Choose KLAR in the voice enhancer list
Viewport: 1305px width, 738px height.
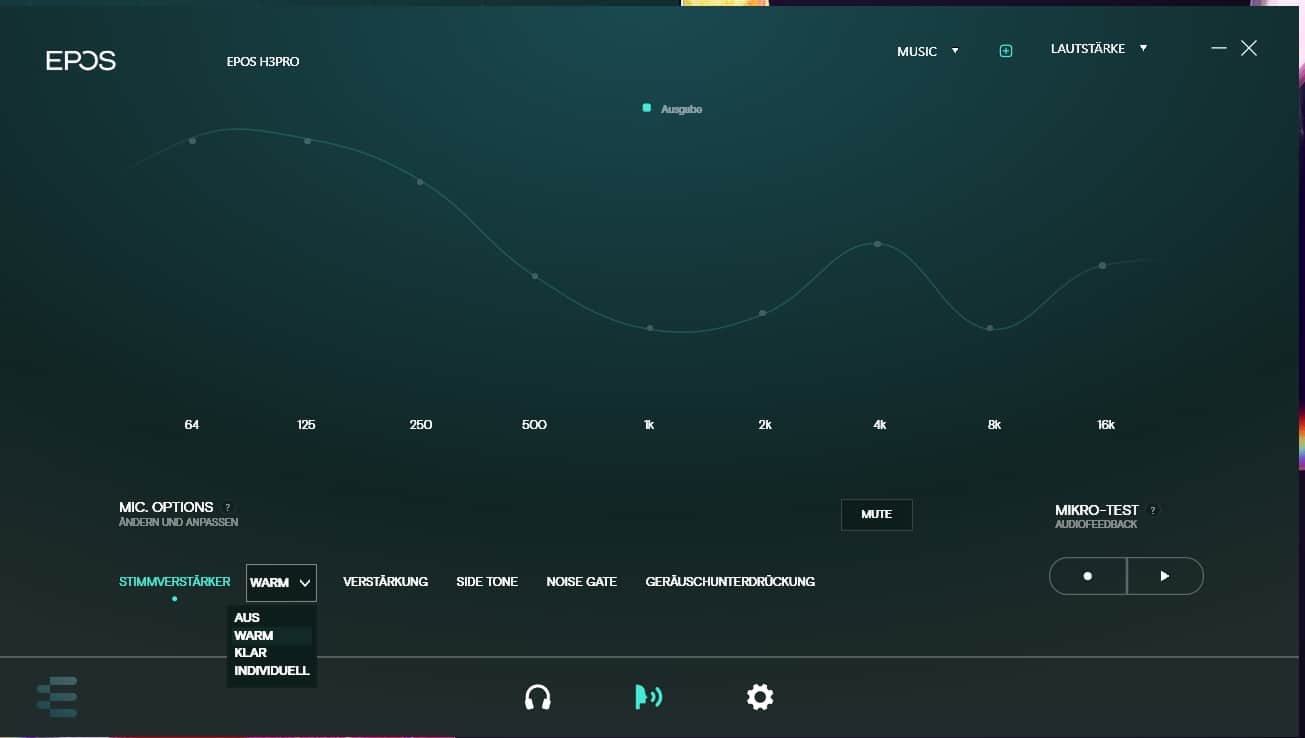pyautogui.click(x=250, y=653)
